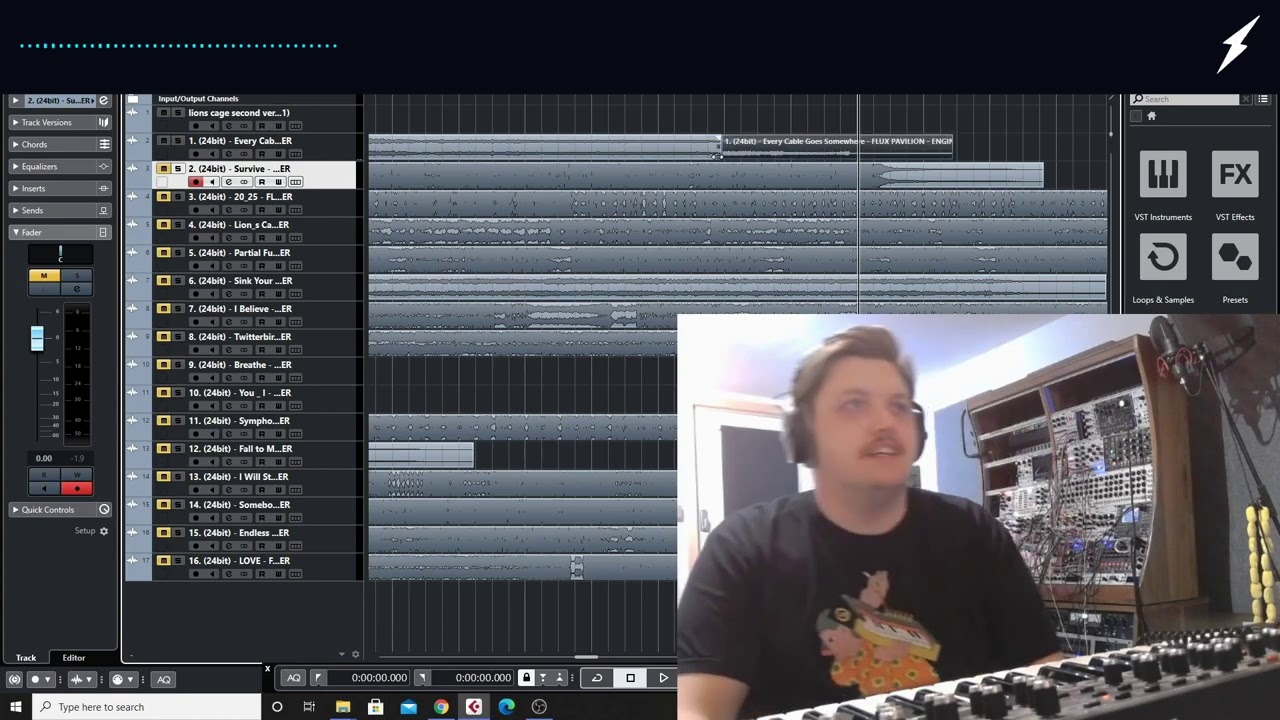Click the AQ button in lower-left toolbar
Viewport: 1280px width, 720px height.
point(163,680)
